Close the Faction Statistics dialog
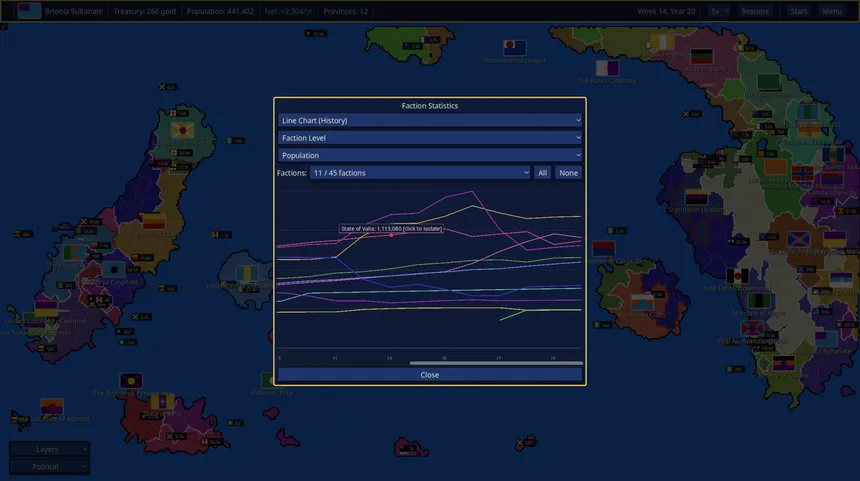The height and width of the screenshot is (481, 860). point(429,375)
